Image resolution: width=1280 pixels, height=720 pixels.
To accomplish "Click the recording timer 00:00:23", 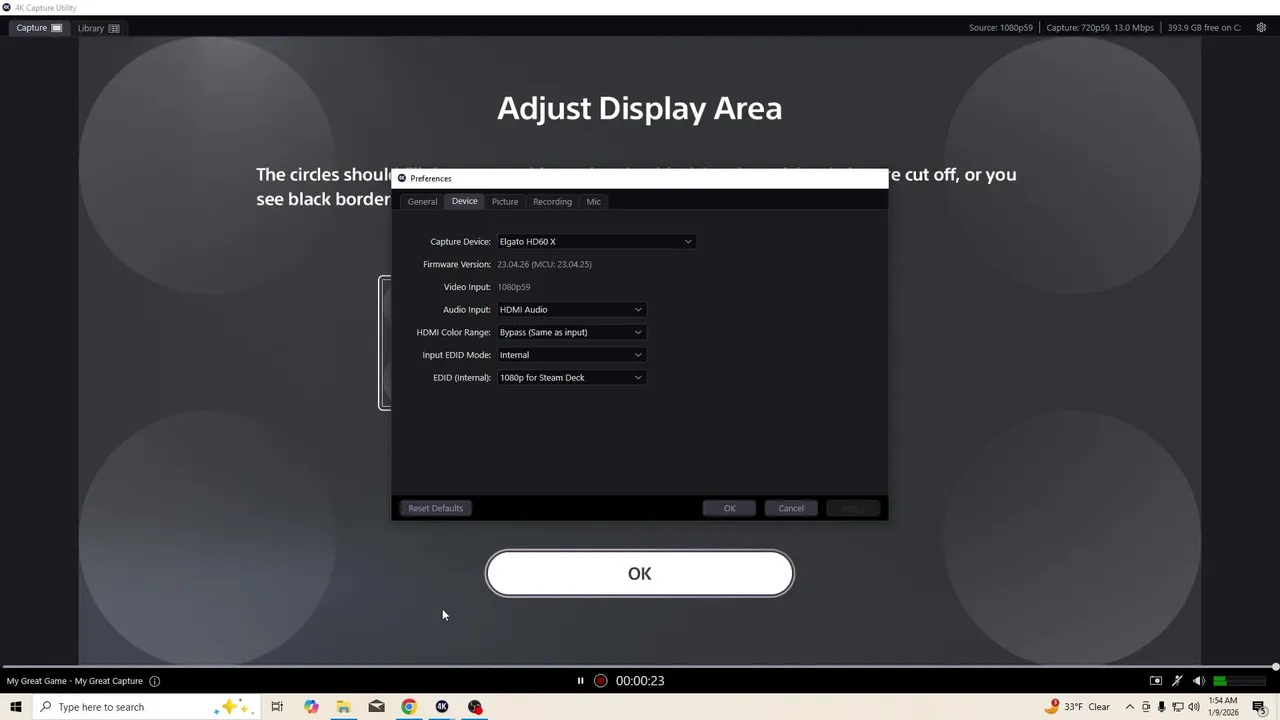I will [x=640, y=681].
